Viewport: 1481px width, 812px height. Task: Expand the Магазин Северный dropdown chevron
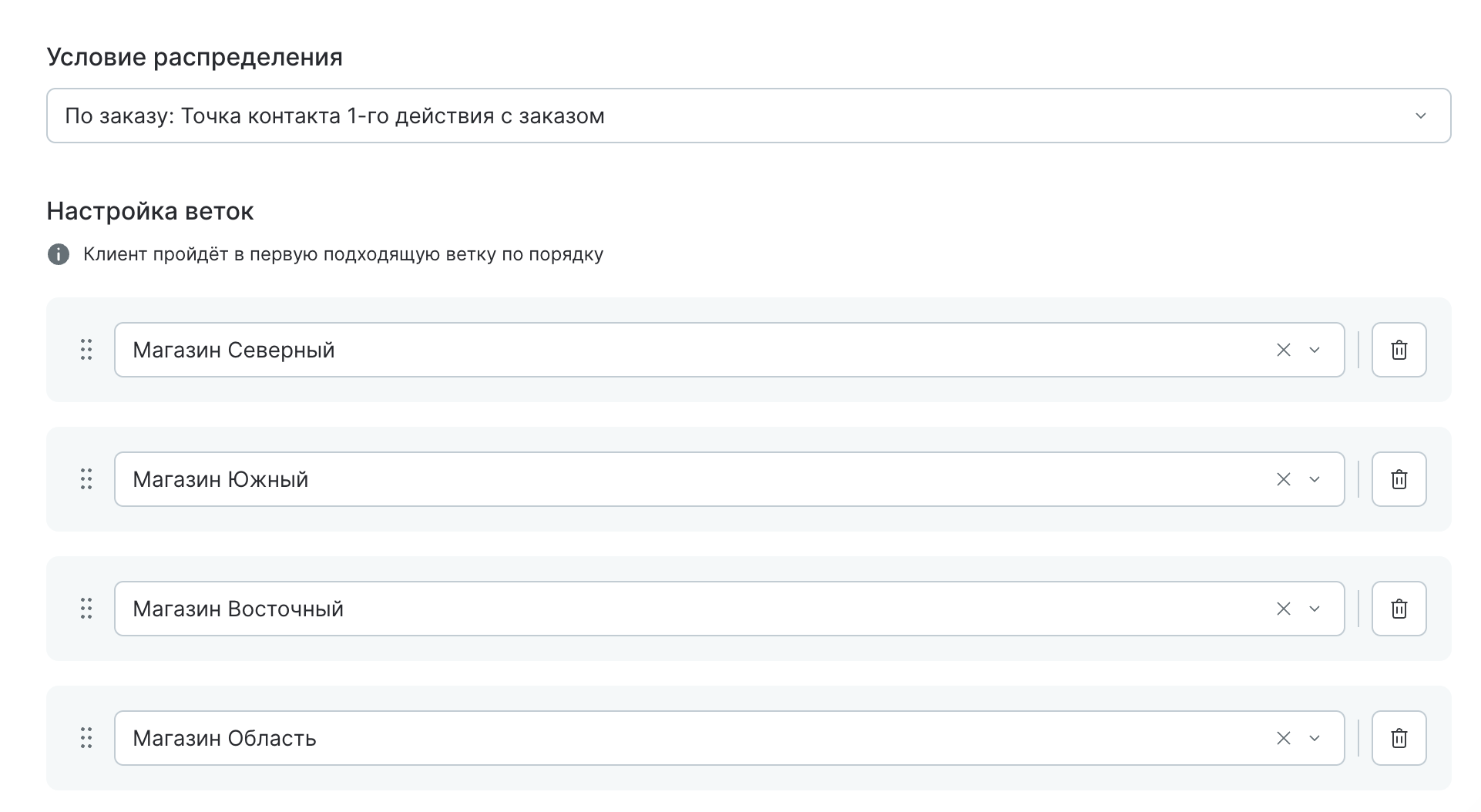click(x=1315, y=350)
